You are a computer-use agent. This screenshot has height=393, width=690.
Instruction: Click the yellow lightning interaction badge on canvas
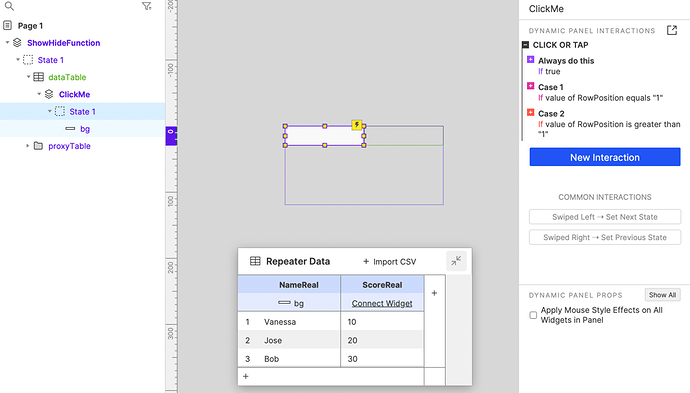[x=357, y=125]
